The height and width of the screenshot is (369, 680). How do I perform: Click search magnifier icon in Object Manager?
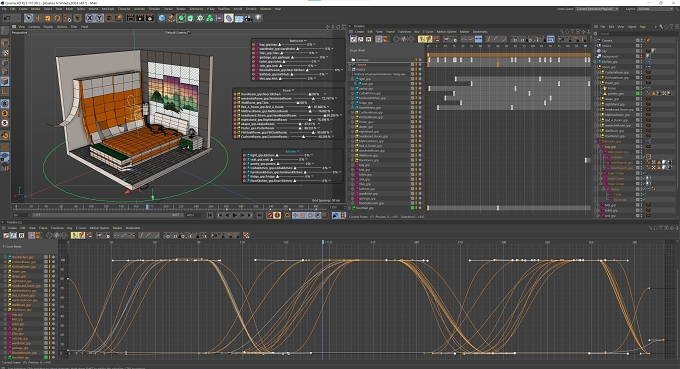(x=661, y=27)
